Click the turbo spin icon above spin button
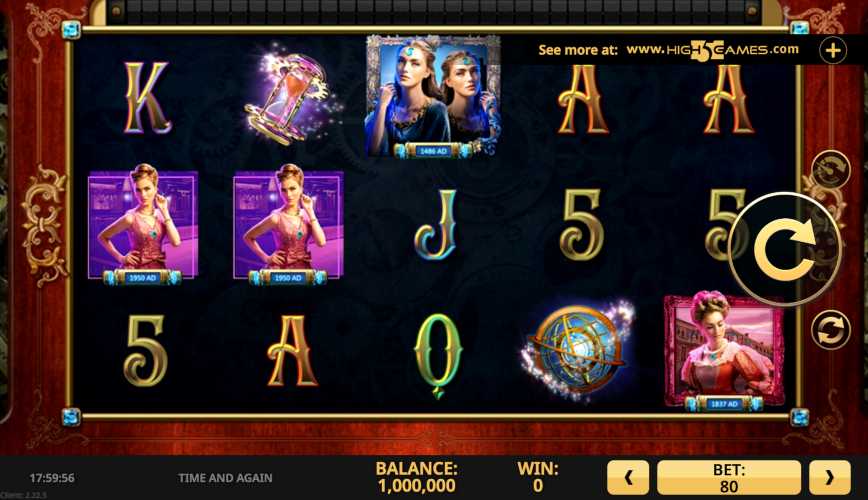This screenshot has height=500, width=868. pyautogui.click(x=830, y=169)
